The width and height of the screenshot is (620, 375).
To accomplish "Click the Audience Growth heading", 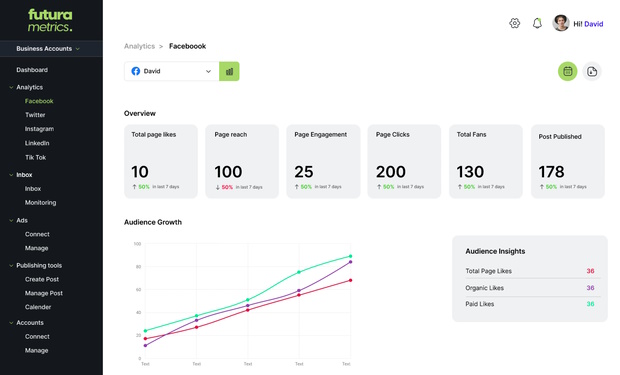I will [153, 222].
